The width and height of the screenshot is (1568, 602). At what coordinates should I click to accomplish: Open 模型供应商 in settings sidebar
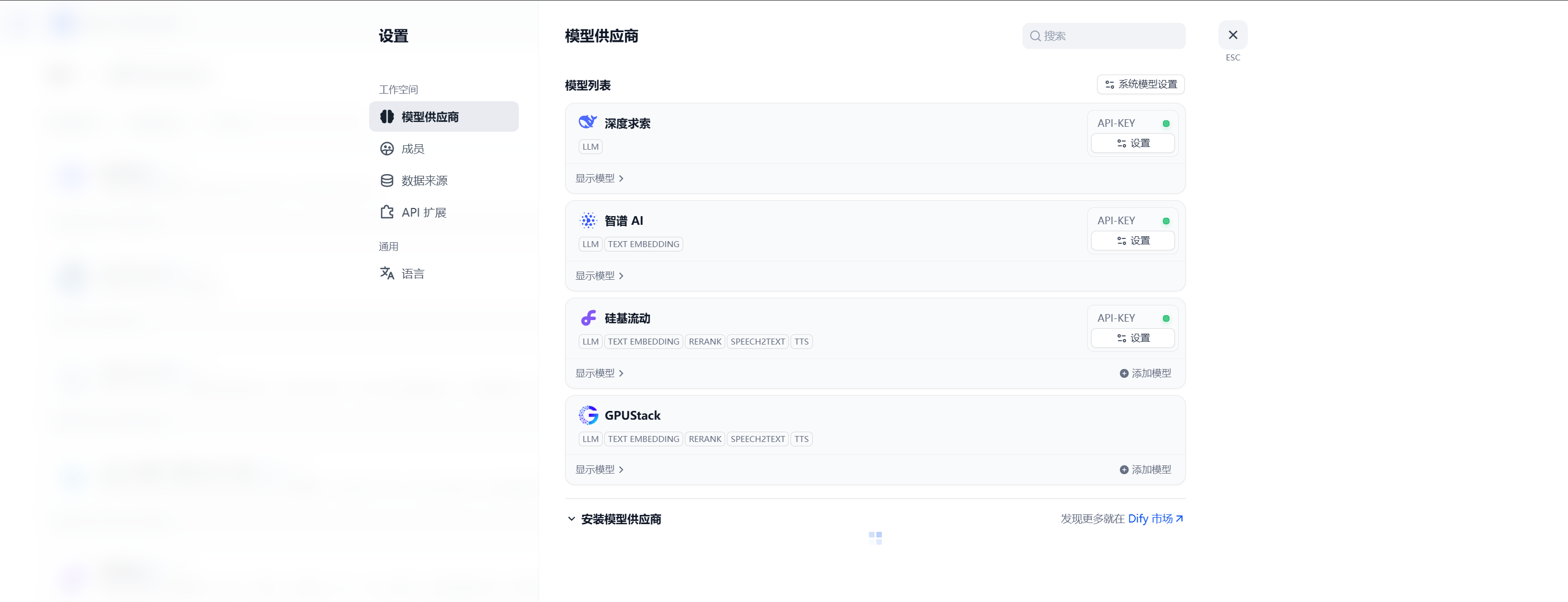click(x=444, y=116)
